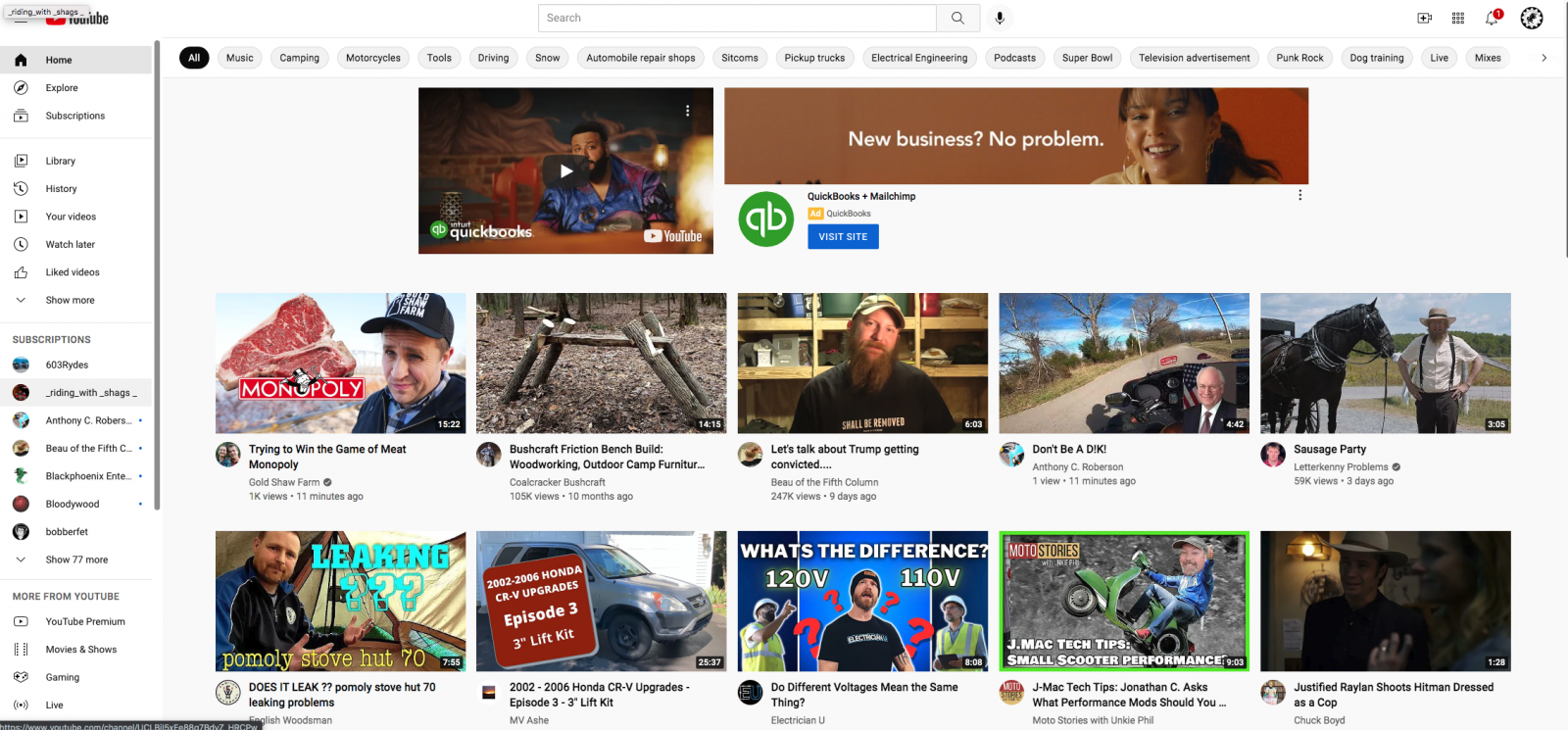1568x730 pixels.
Task: Open the YouTube apps grid icon
Action: [x=1458, y=18]
